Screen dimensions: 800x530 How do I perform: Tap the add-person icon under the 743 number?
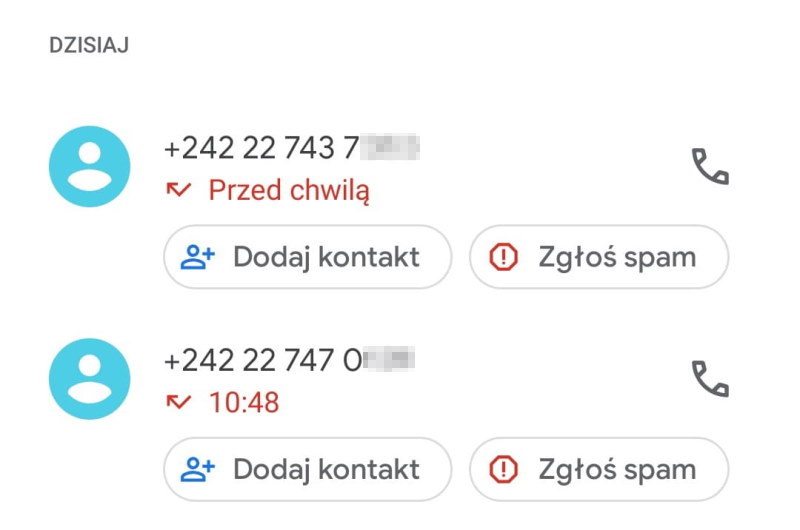[198, 257]
